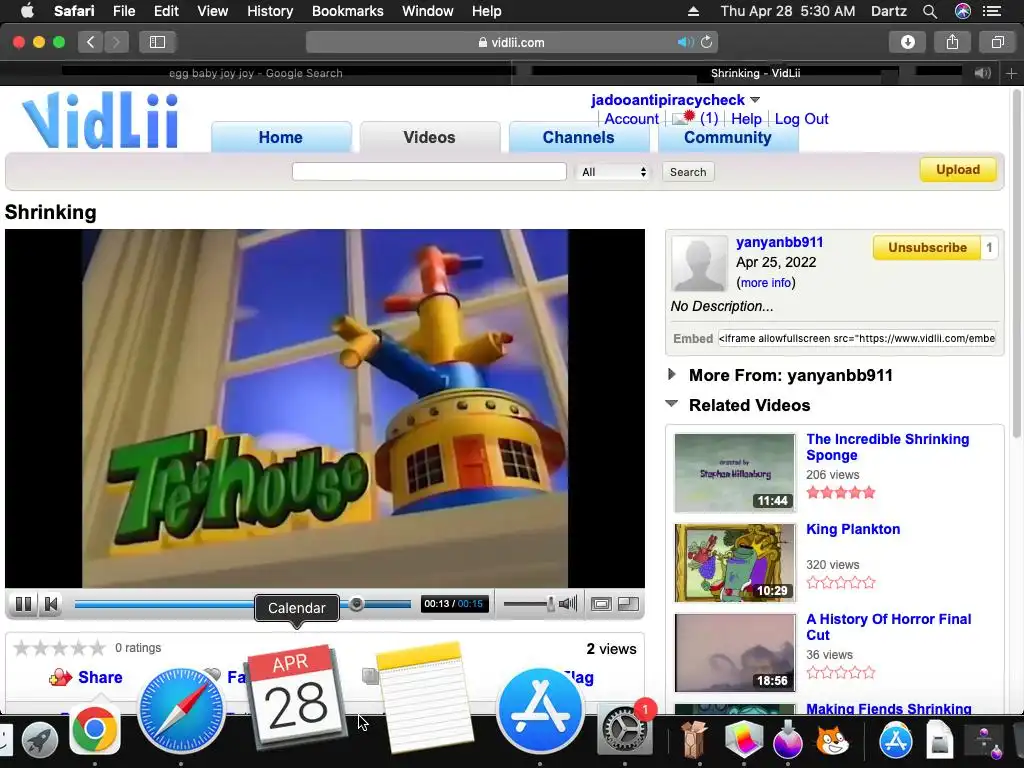Go back with Safari back arrow
1024x768 pixels.
coord(91,42)
